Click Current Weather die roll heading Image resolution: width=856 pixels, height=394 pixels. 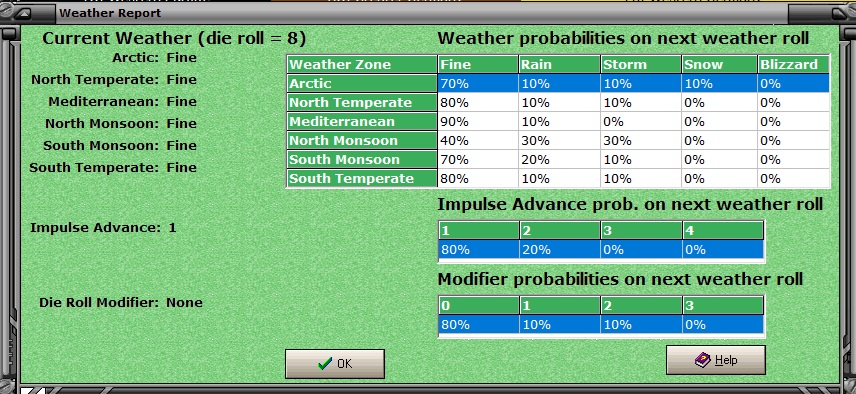174,39
